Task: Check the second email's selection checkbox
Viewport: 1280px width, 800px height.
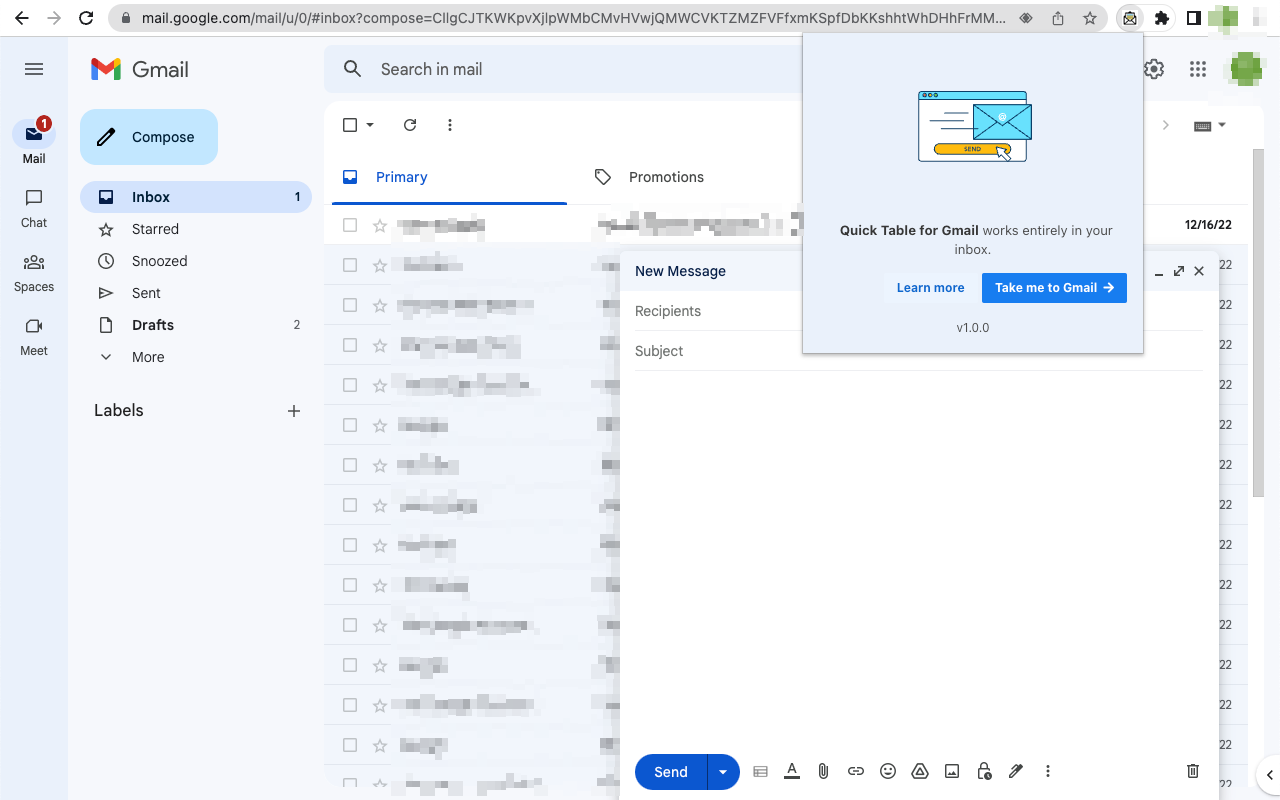Action: click(x=349, y=265)
